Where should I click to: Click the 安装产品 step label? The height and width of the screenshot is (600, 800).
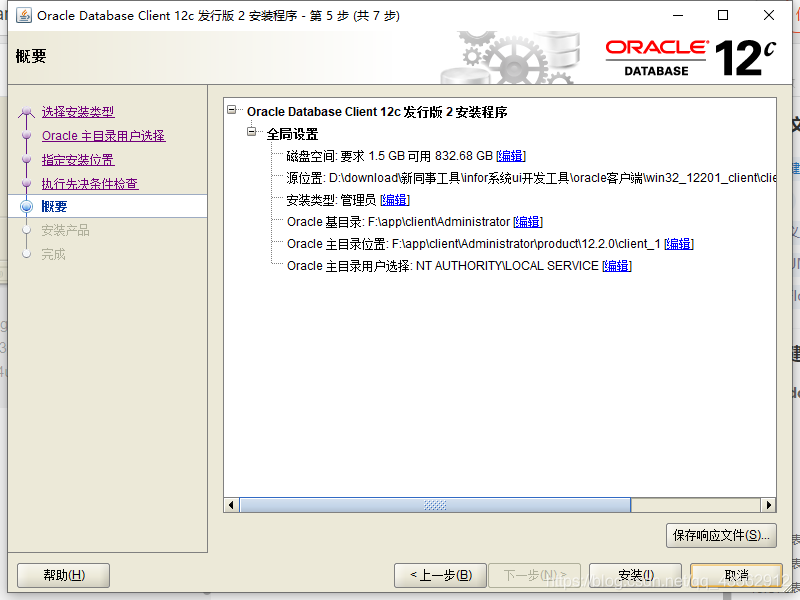point(65,230)
